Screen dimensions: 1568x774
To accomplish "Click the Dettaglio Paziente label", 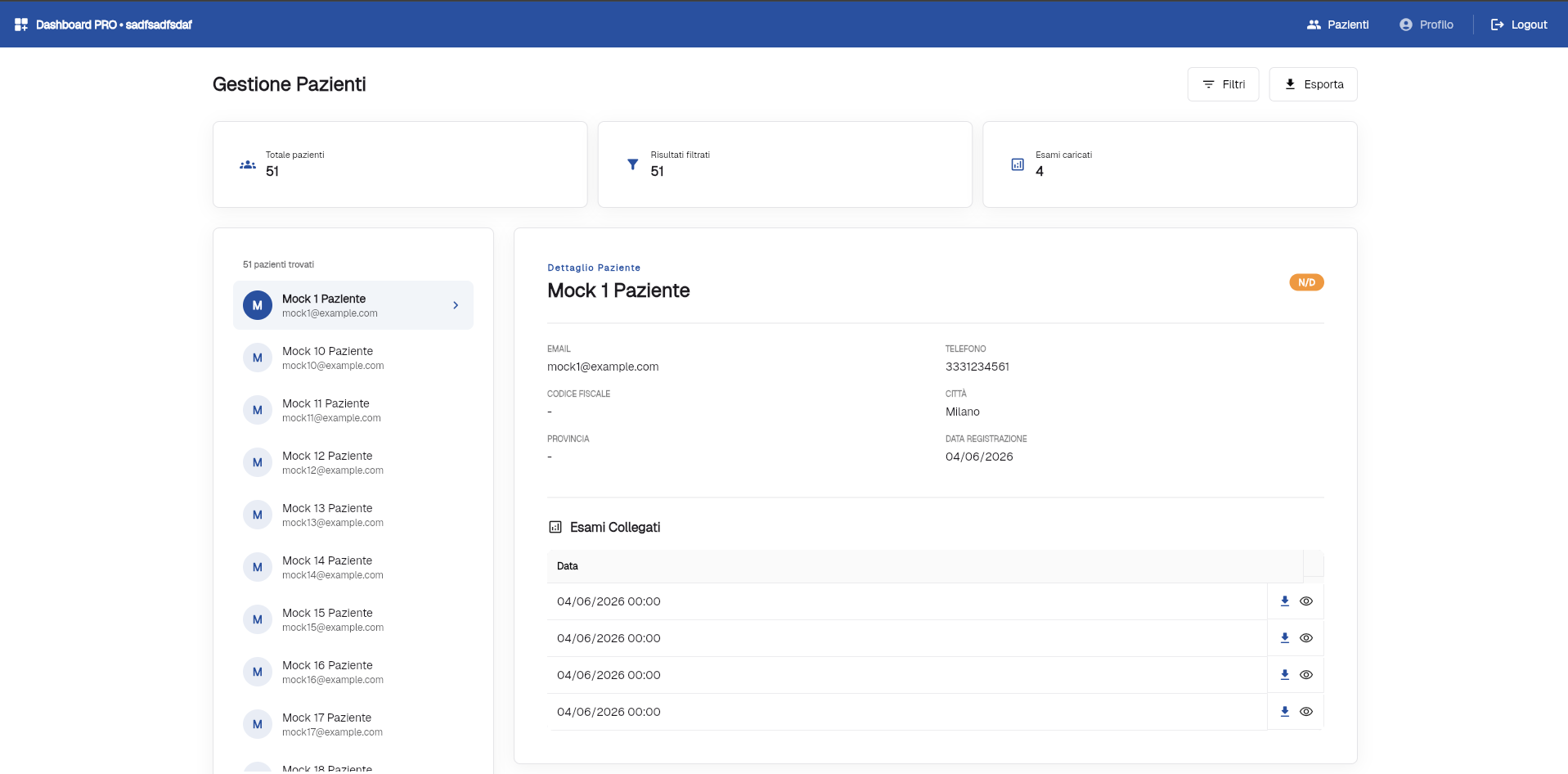I will (x=594, y=268).
